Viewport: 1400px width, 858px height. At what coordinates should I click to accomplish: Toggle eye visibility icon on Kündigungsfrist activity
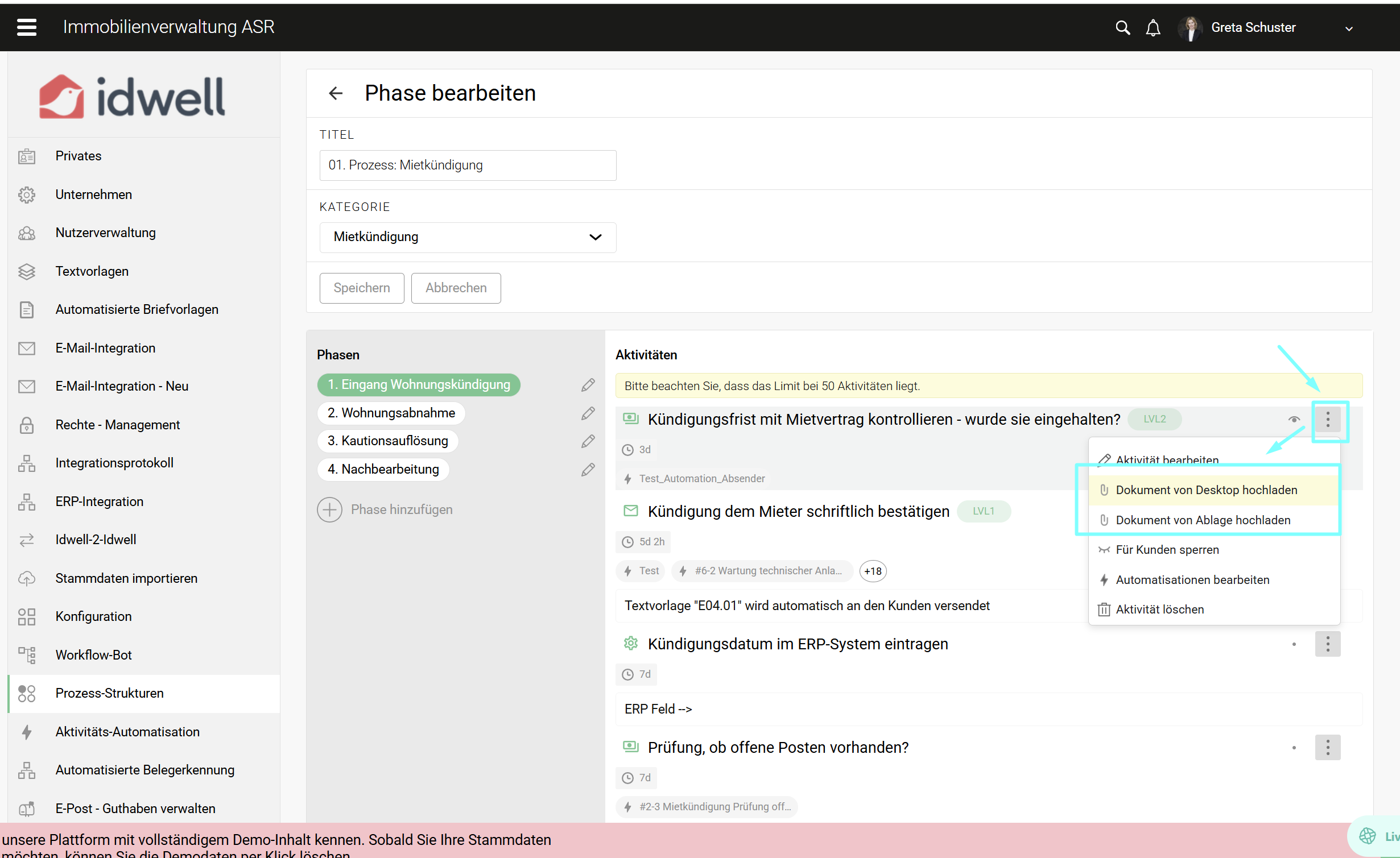coord(1294,420)
